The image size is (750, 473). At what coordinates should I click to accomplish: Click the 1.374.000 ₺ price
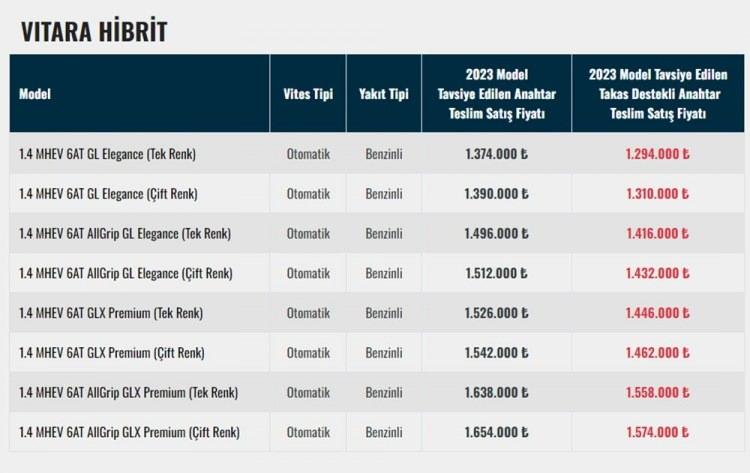point(496,154)
